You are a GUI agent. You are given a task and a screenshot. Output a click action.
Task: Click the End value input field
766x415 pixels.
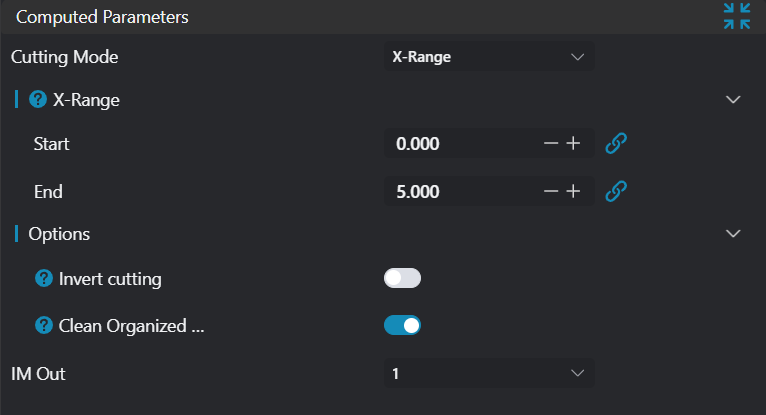[x=460, y=190]
